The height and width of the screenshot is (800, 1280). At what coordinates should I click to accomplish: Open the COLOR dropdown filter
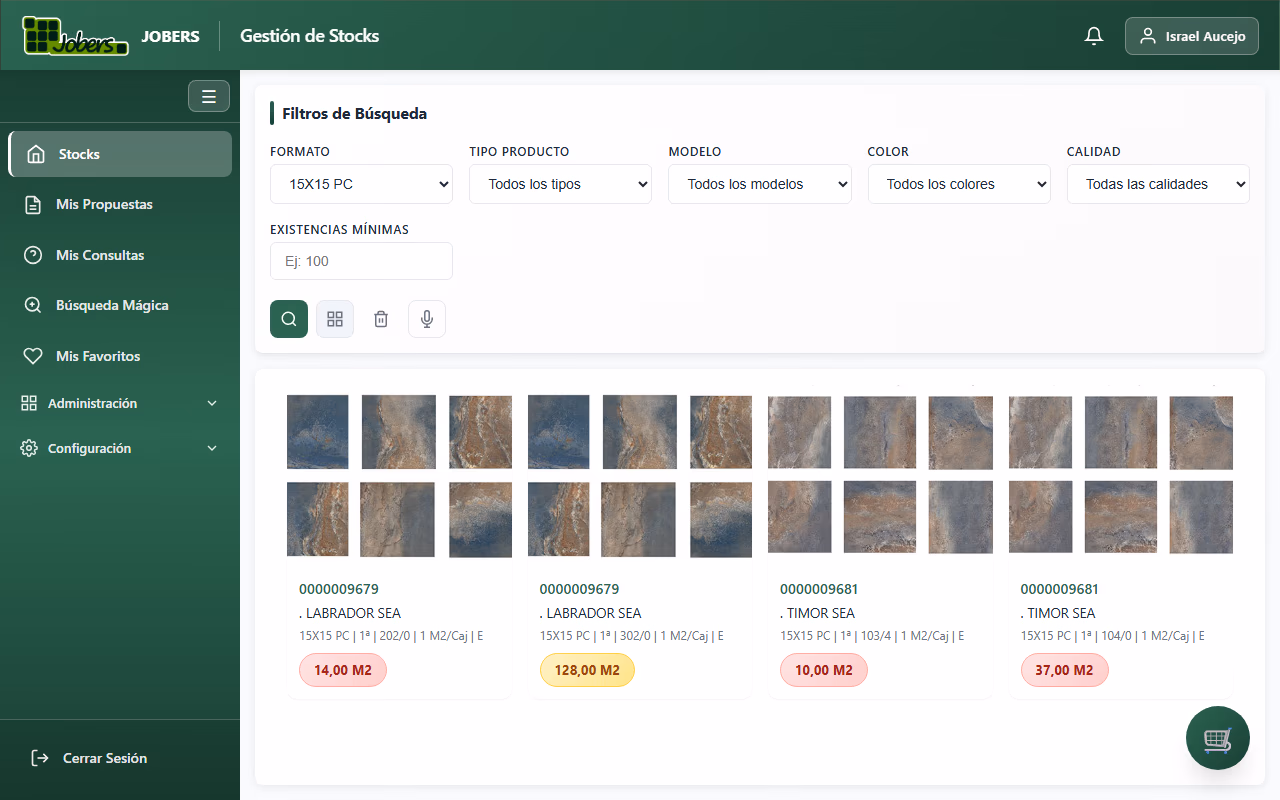pyautogui.click(x=958, y=183)
